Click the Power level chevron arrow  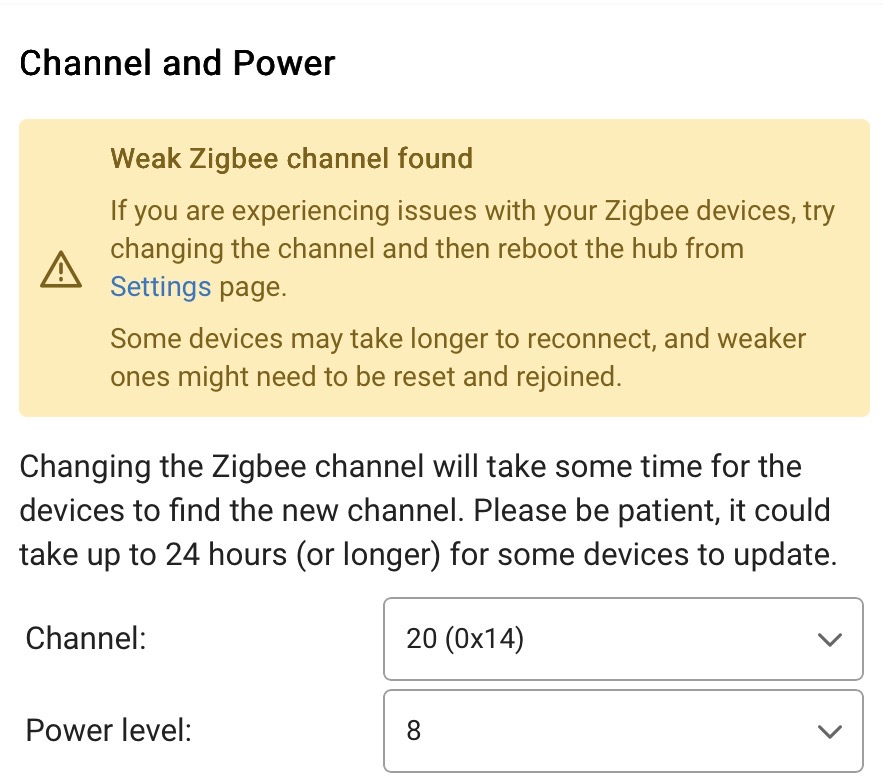point(829,731)
